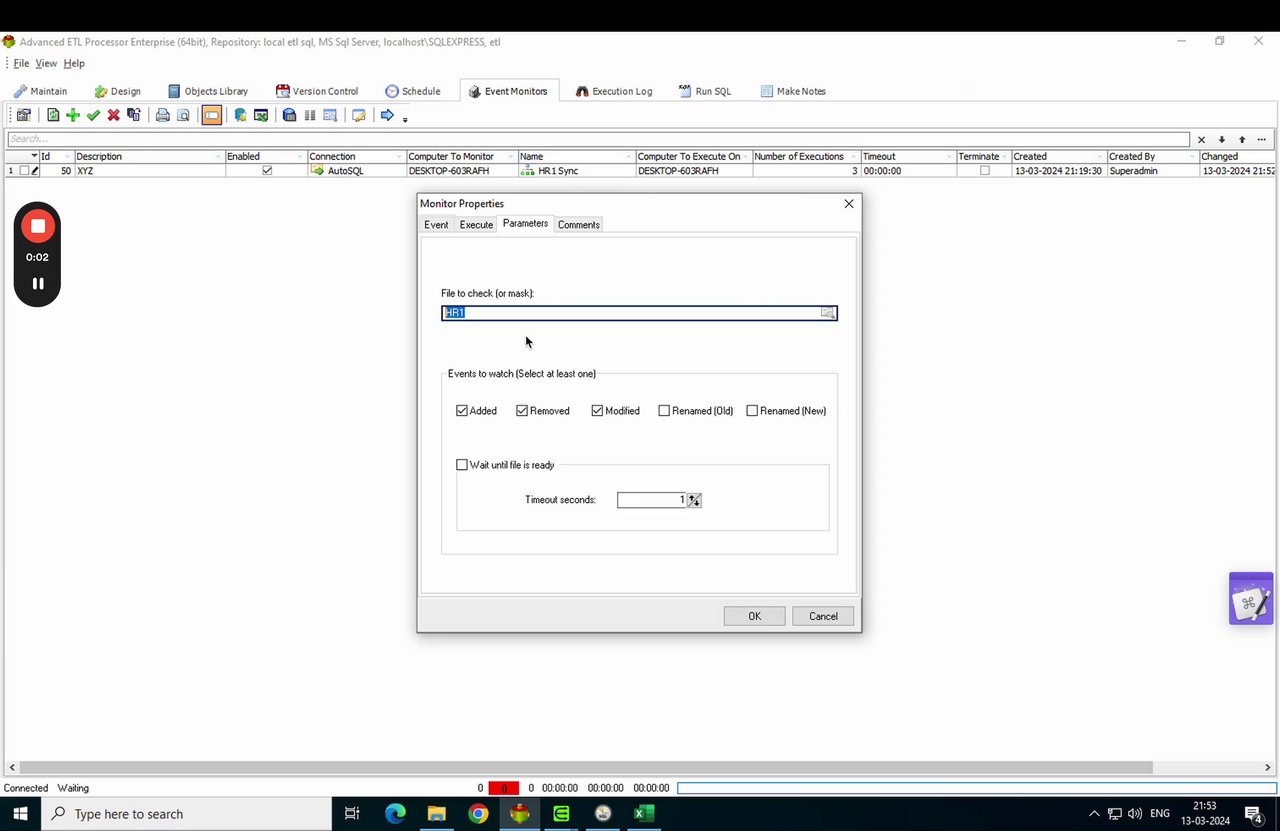Expand the toolbar overflow arrow
The height and width of the screenshot is (831, 1280).
[405, 119]
